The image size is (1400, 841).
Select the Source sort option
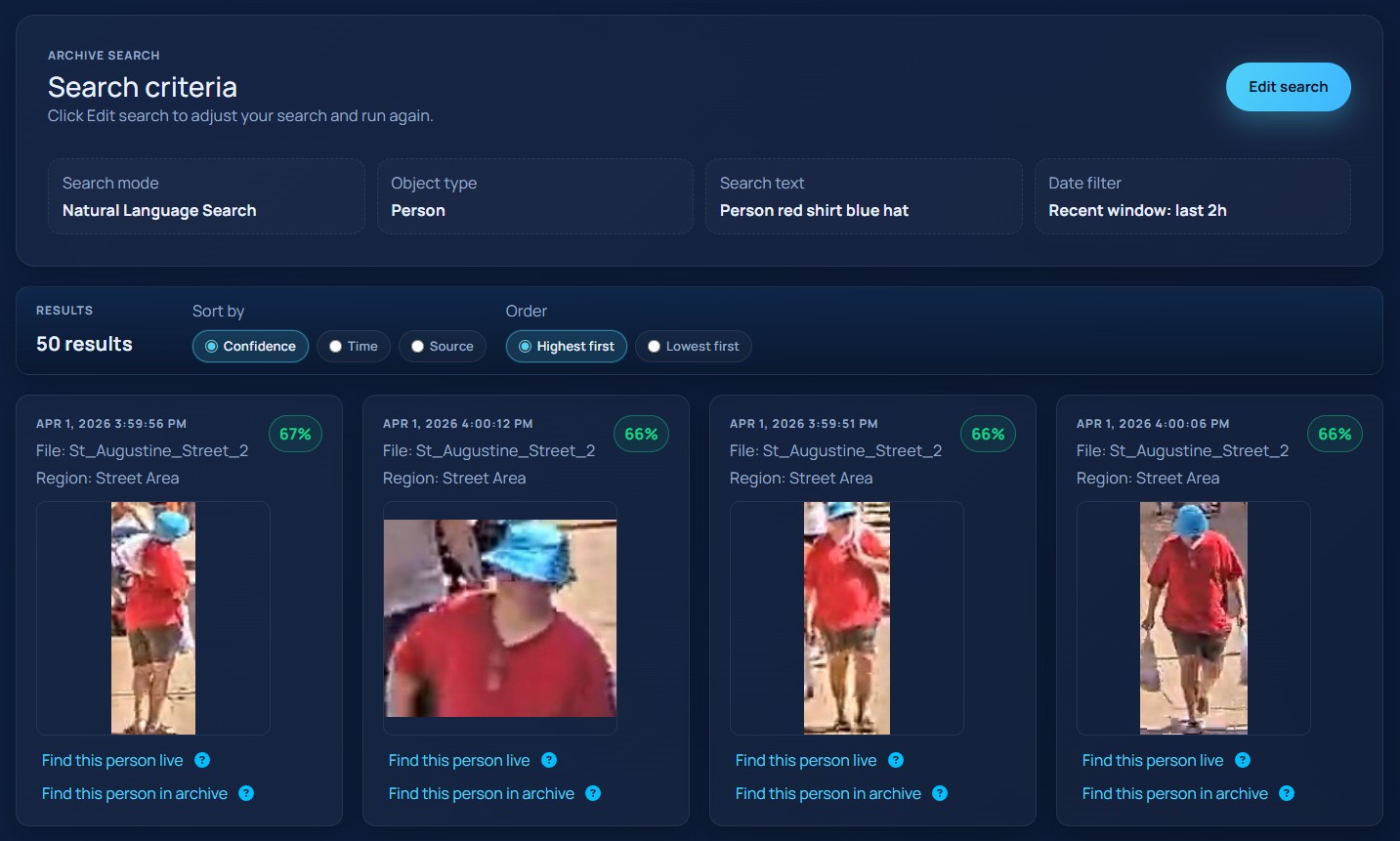[x=442, y=346]
